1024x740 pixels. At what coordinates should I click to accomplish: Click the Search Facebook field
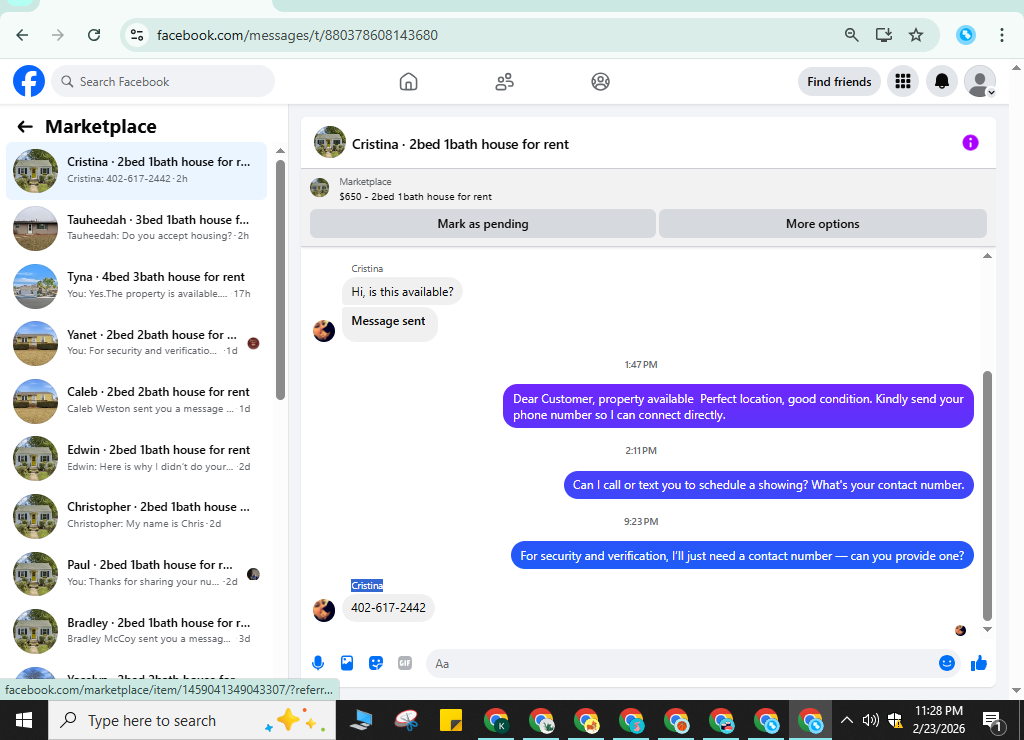pyautogui.click(x=163, y=82)
